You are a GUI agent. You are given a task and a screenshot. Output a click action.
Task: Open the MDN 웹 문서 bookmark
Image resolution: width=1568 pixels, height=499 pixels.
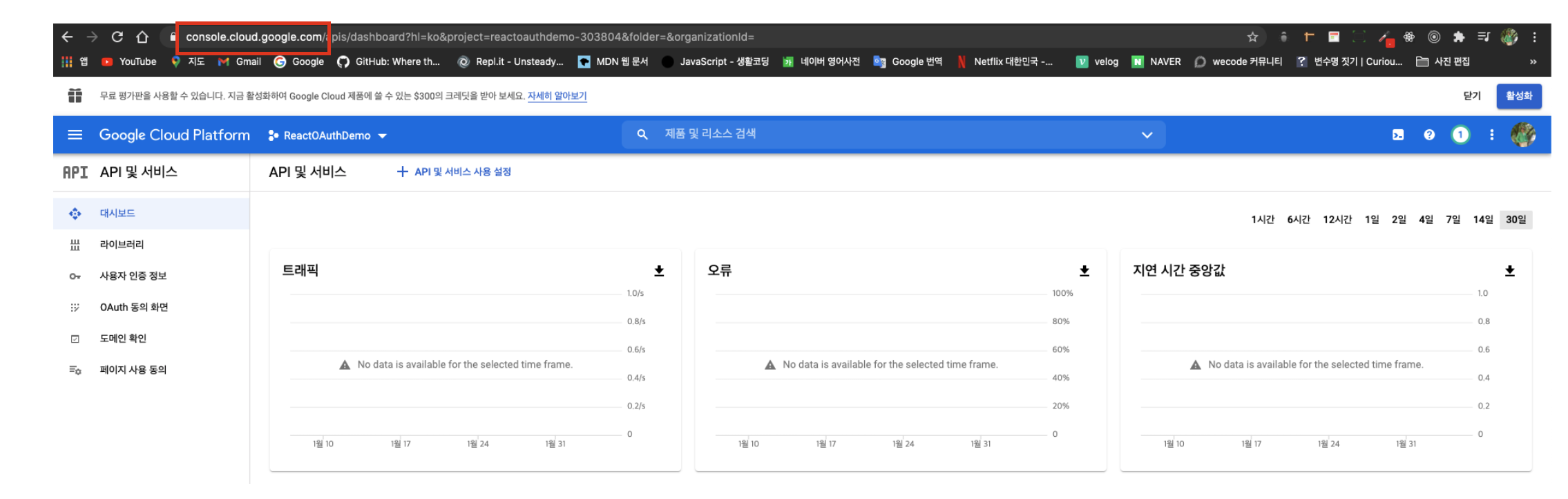point(613,62)
